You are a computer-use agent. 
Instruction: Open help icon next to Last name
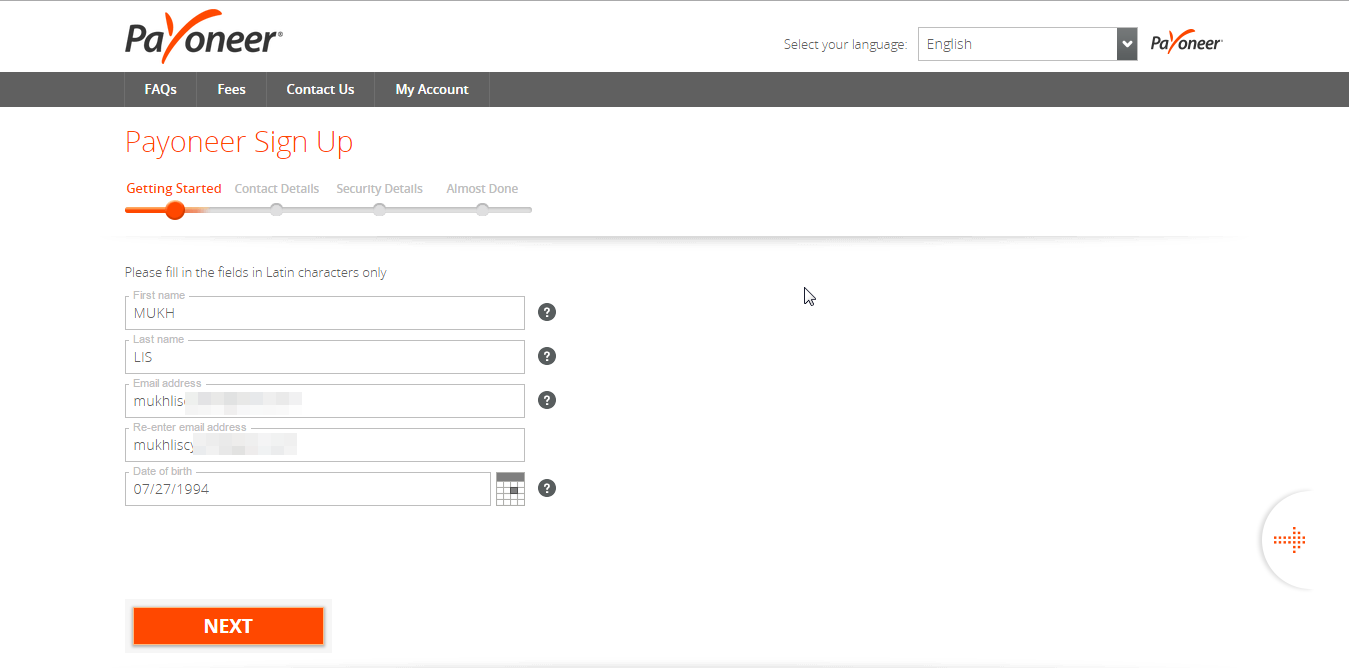547,356
